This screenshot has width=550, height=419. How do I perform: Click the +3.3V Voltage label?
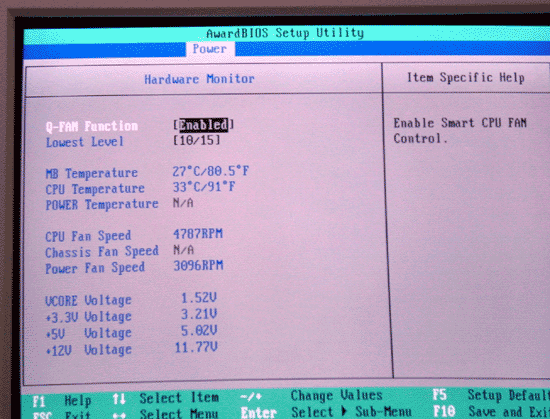coord(88,317)
